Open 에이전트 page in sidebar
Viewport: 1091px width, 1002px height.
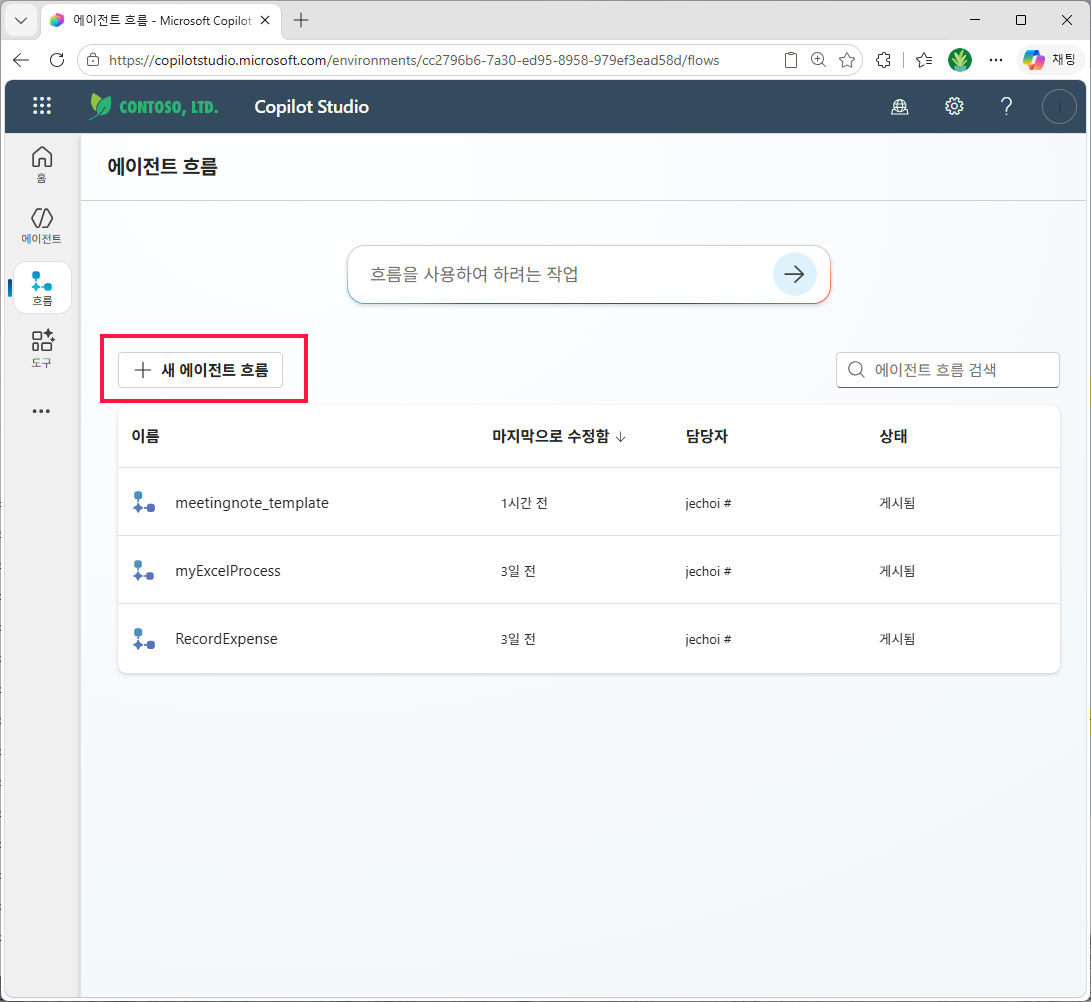(42, 225)
